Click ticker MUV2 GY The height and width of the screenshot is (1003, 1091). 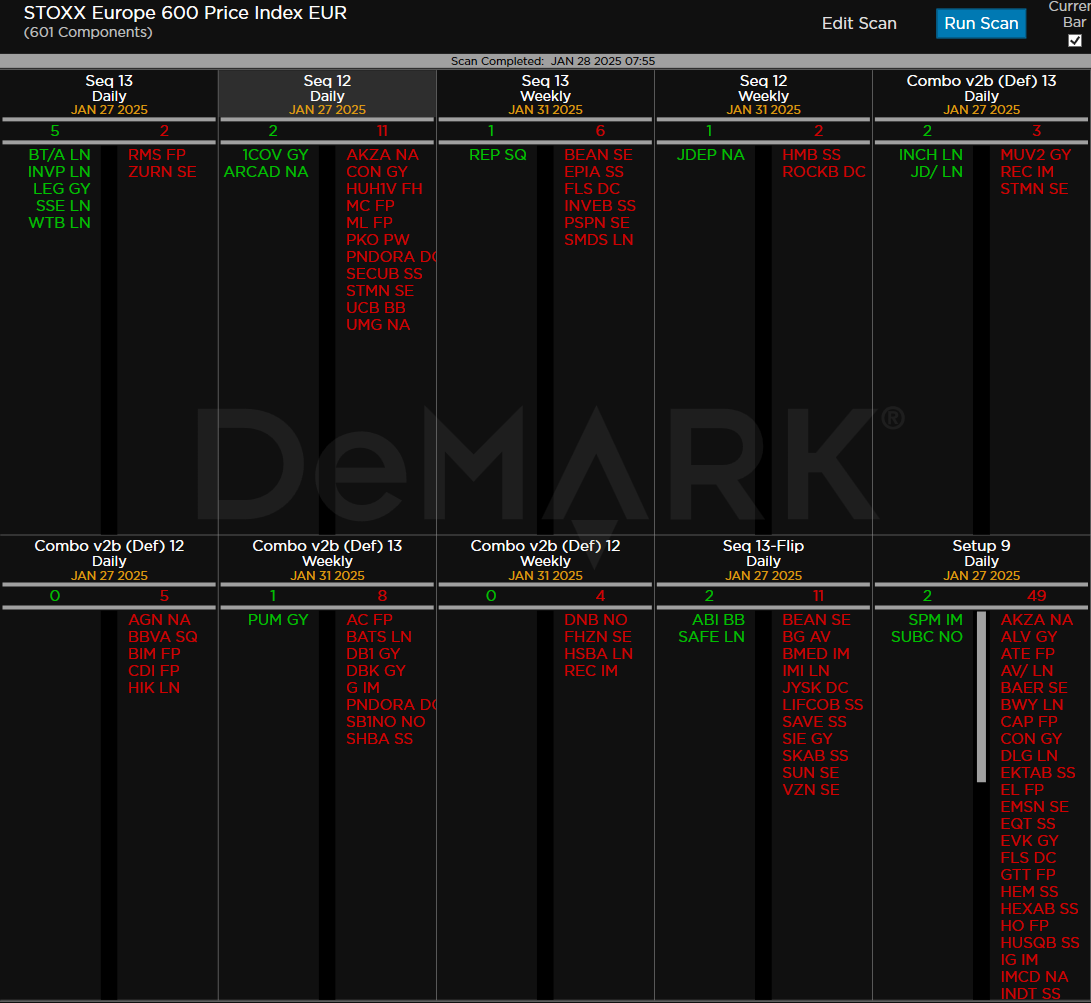pos(1035,155)
